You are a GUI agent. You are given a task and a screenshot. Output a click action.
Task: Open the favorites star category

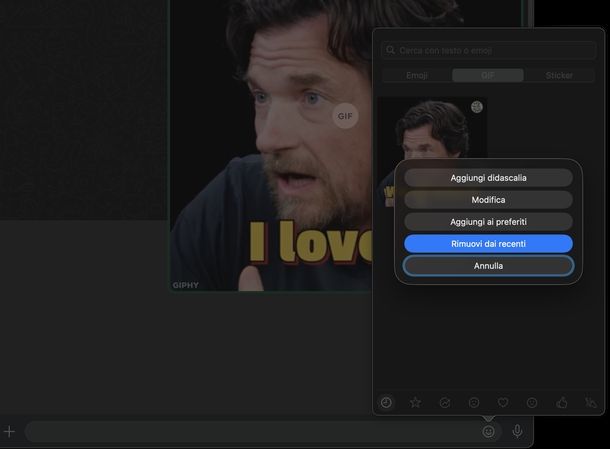[415, 402]
